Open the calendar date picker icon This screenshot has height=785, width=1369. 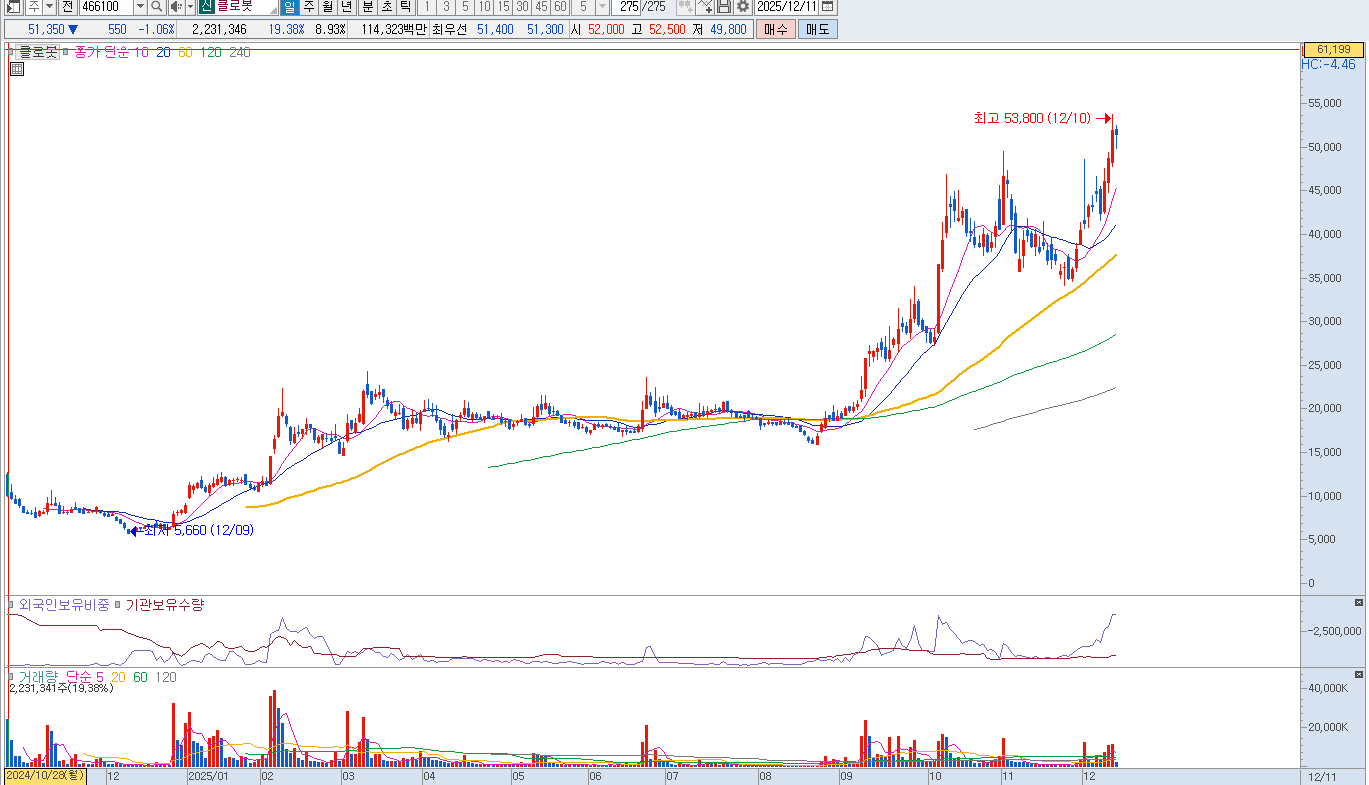pyautogui.click(x=827, y=7)
